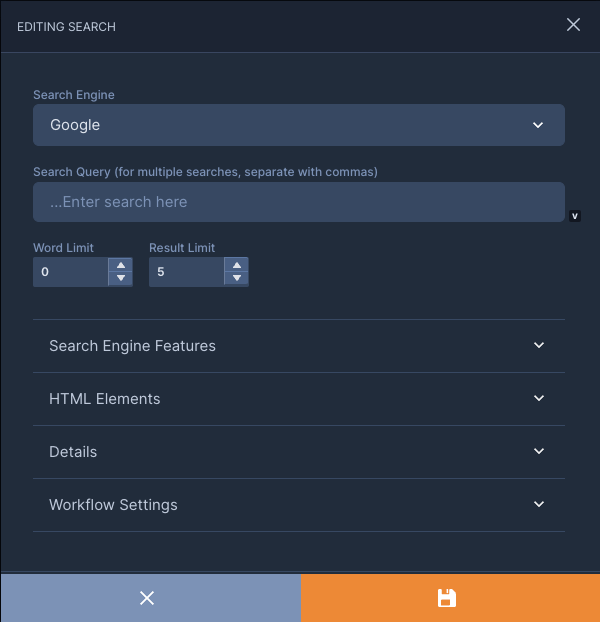Expand the Details section
The image size is (600, 622).
pyautogui.click(x=299, y=452)
